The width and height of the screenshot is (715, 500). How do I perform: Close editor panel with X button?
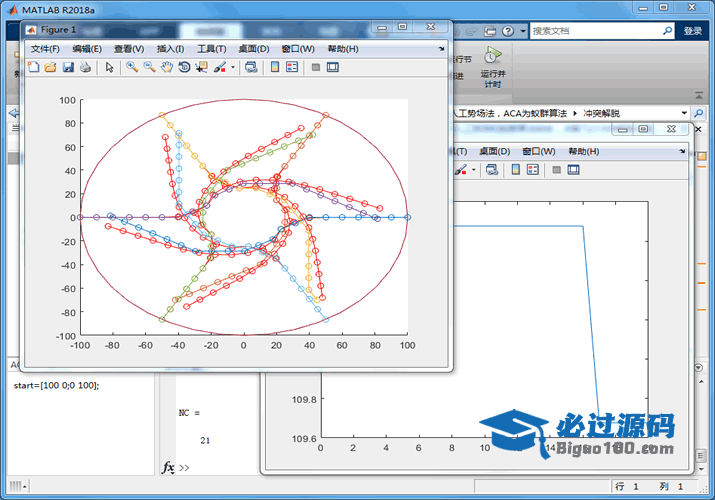point(698,129)
